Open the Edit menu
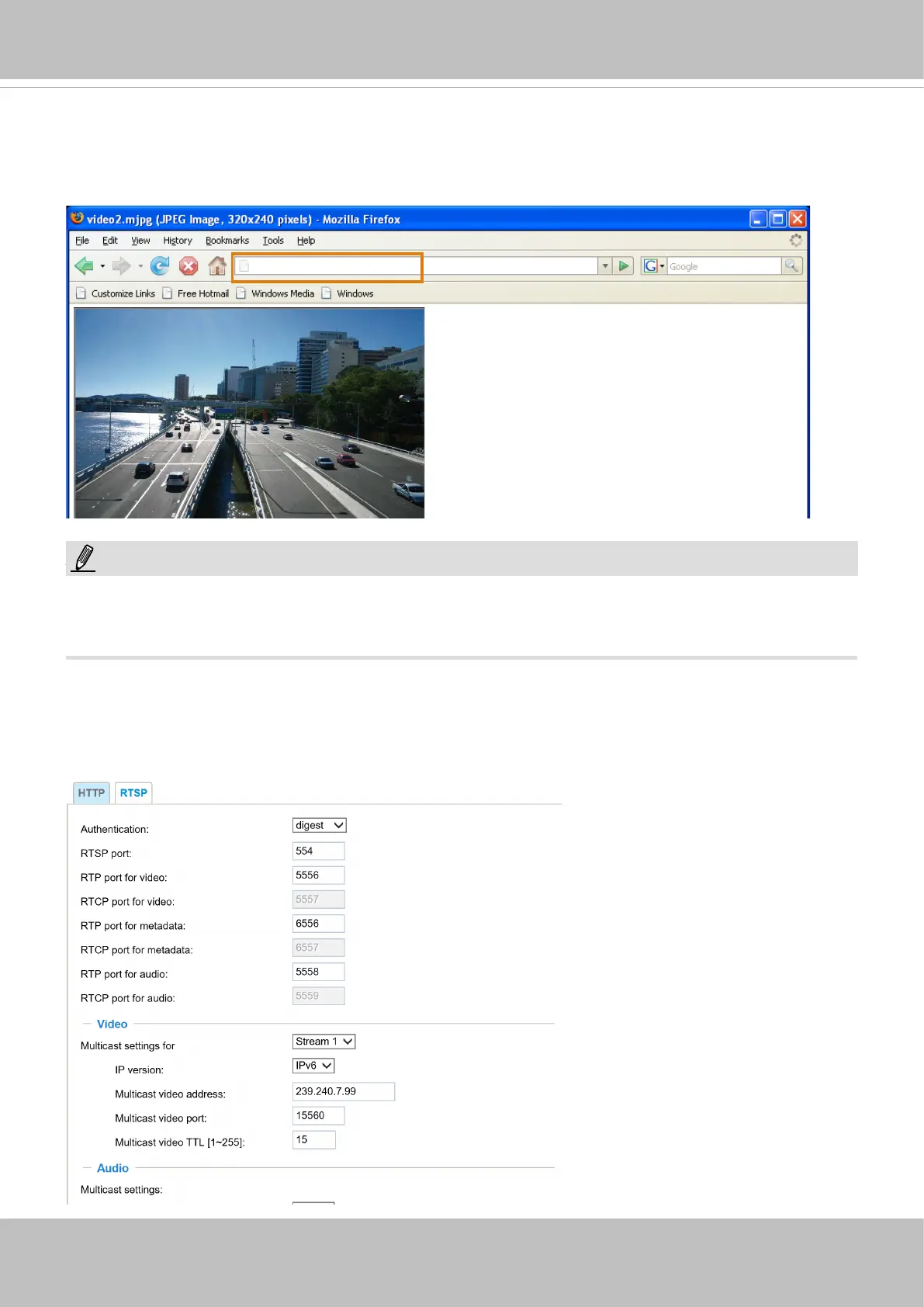 (110, 241)
